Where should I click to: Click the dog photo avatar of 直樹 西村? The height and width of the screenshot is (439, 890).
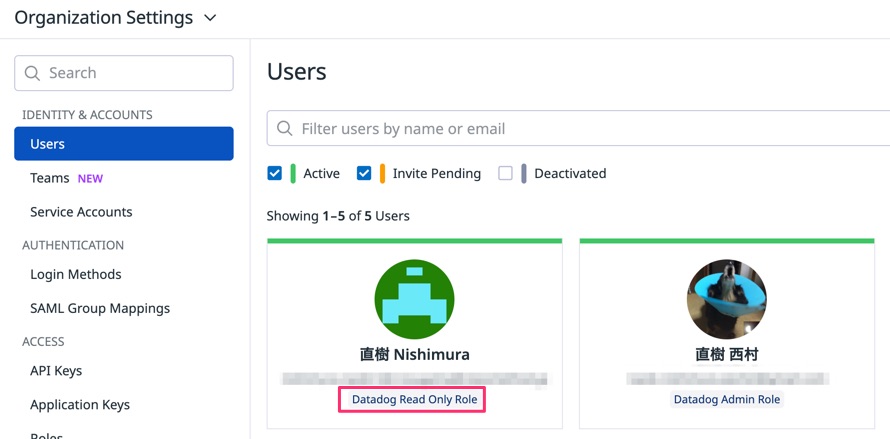727,299
